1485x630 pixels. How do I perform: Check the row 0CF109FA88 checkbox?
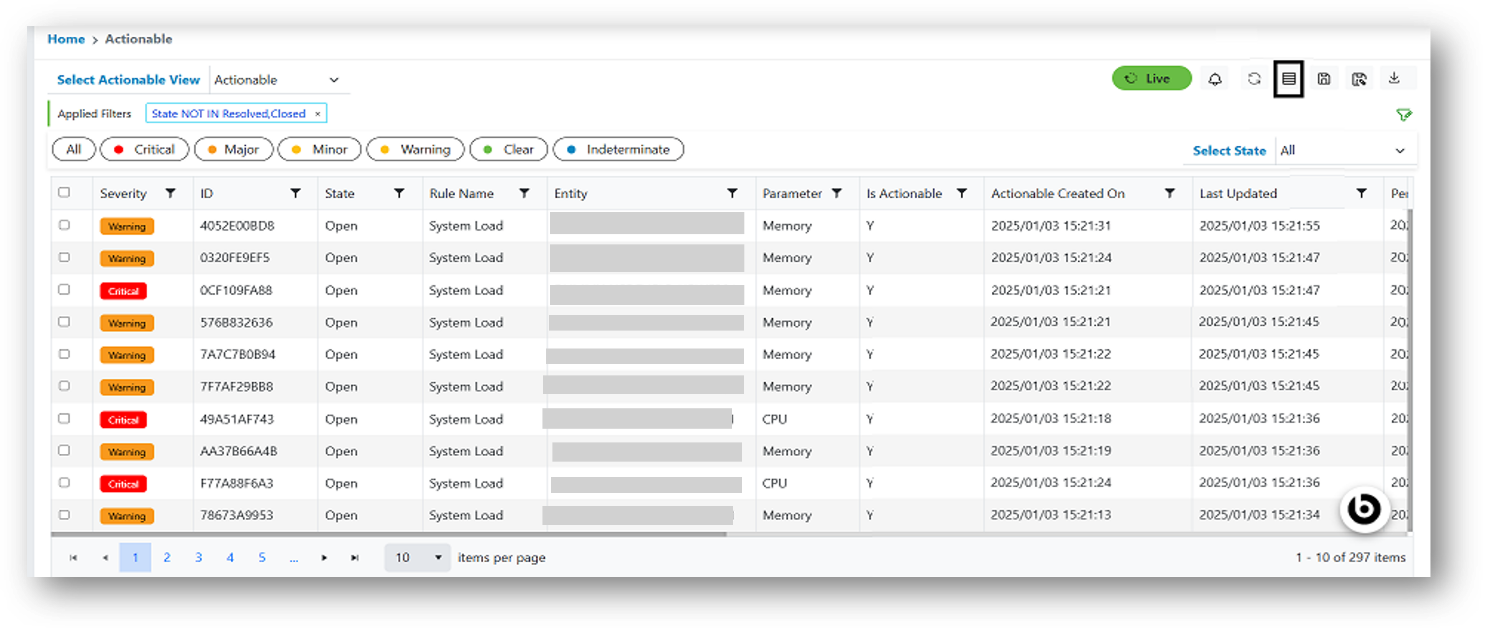coord(64,289)
